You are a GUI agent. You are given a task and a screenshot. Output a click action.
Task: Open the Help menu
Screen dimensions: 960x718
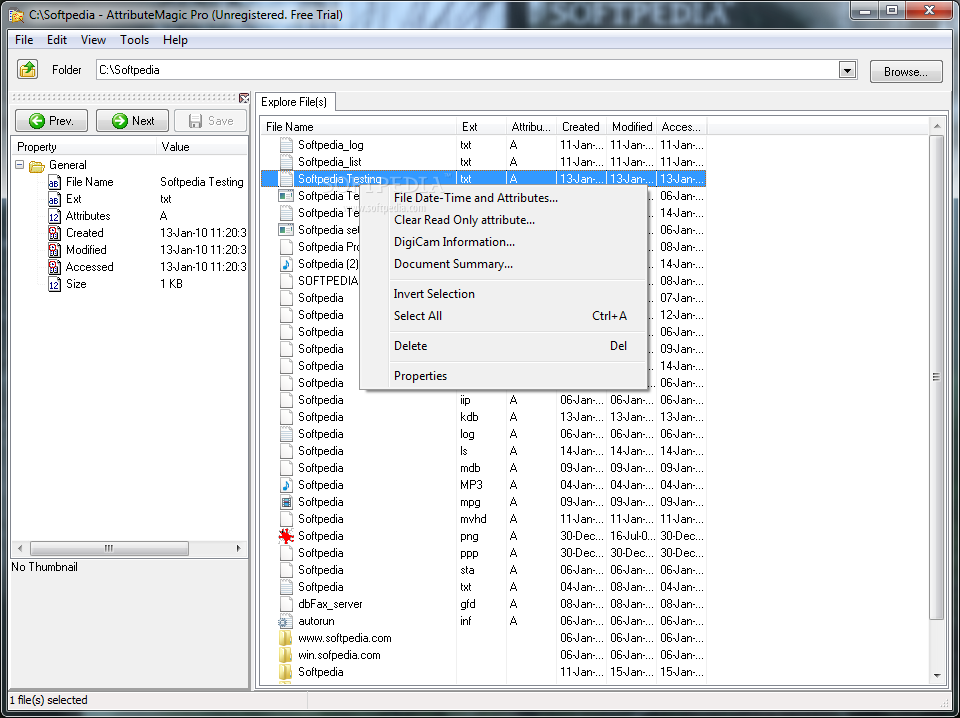point(175,40)
